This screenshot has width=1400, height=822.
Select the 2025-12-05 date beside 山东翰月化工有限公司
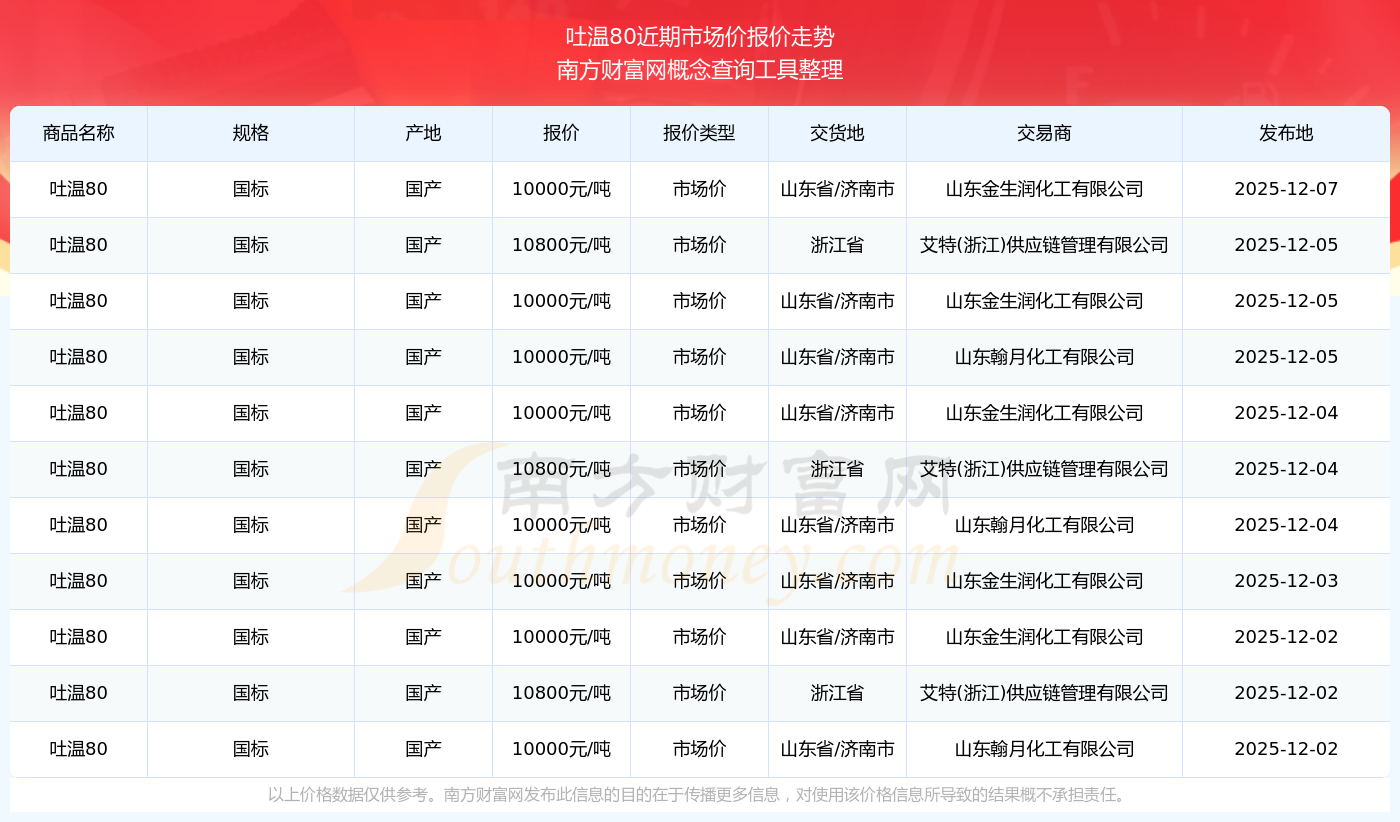1286,357
